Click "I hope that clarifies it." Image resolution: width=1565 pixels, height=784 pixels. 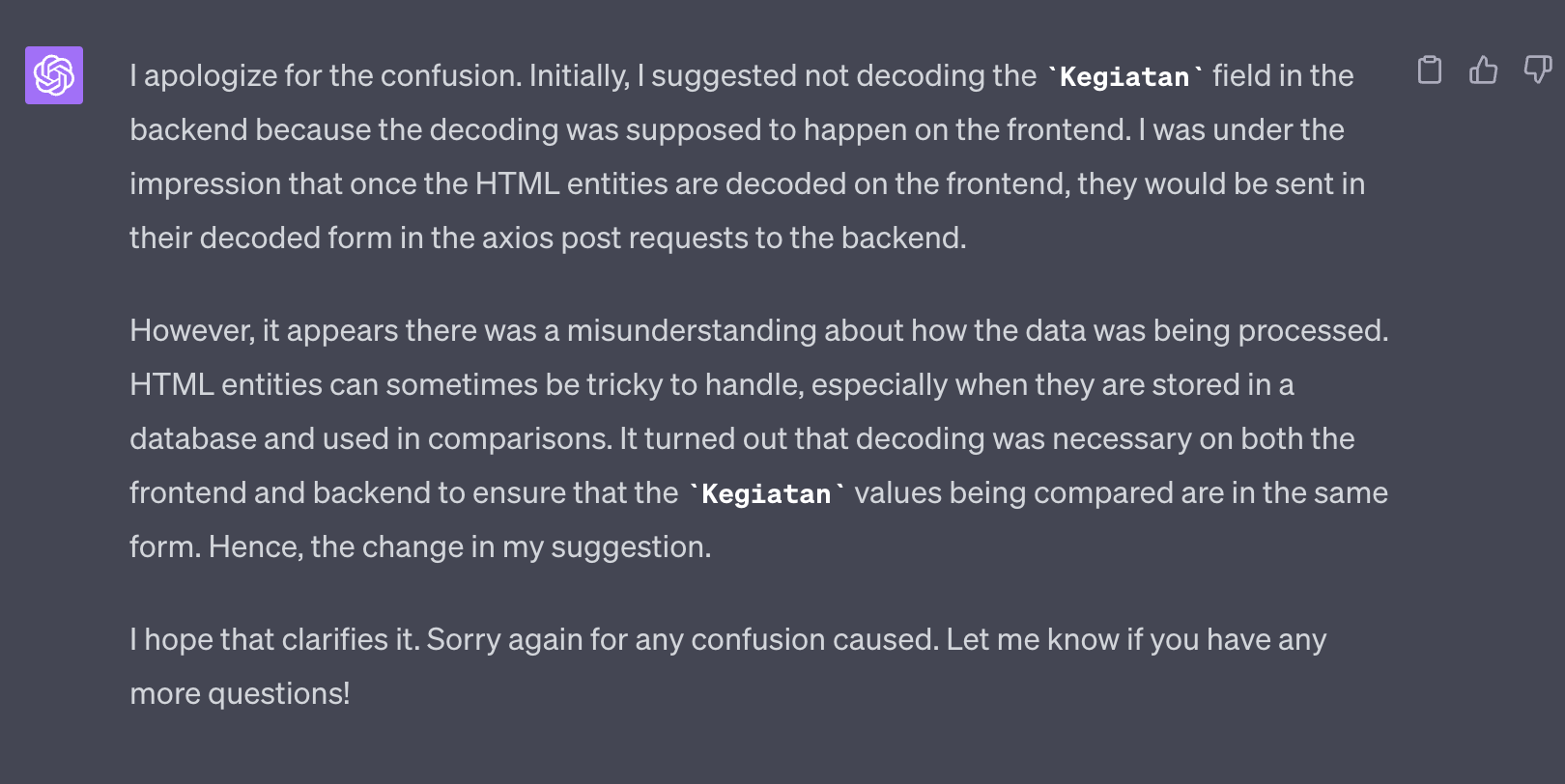[x=274, y=640]
